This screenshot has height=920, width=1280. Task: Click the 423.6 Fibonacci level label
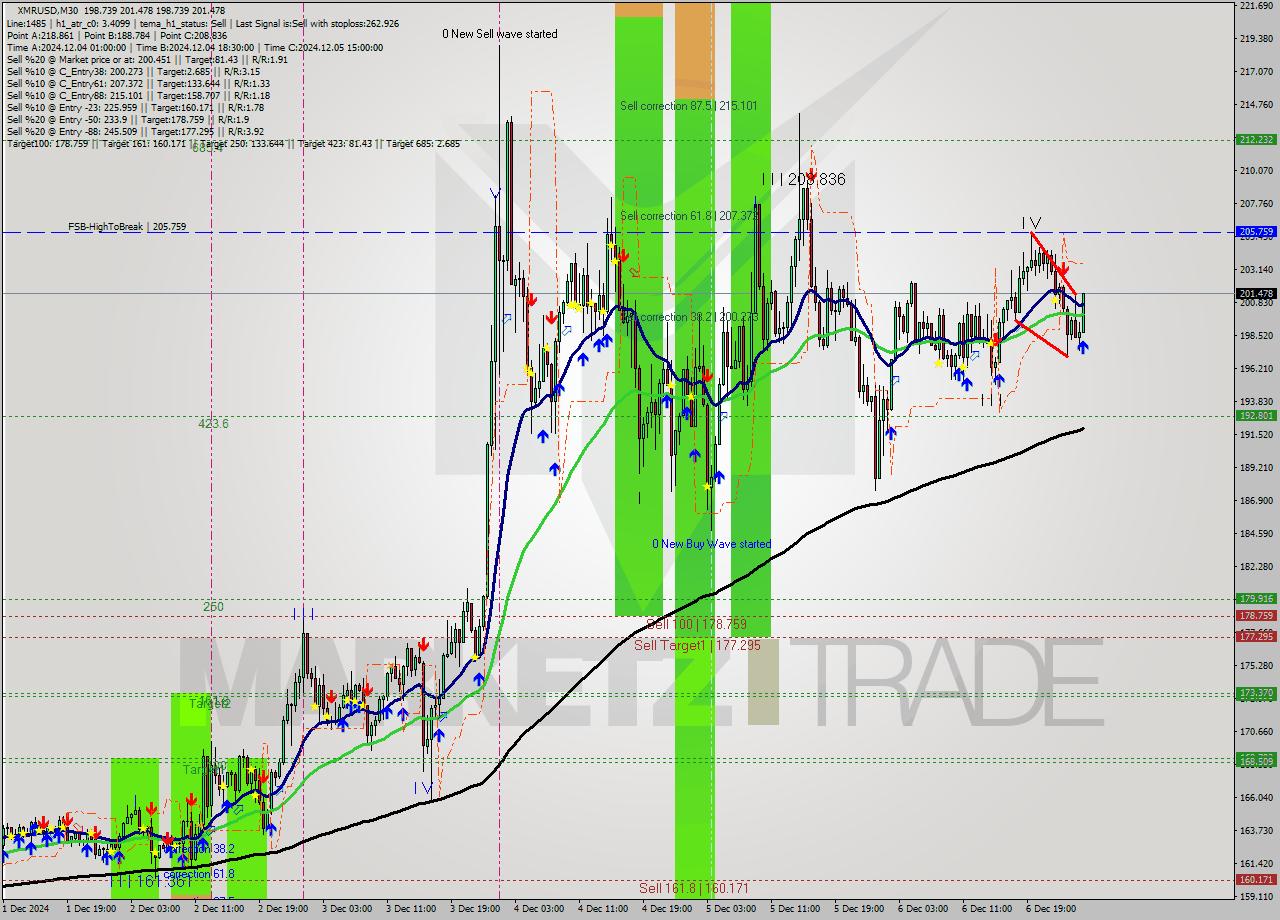coord(213,424)
